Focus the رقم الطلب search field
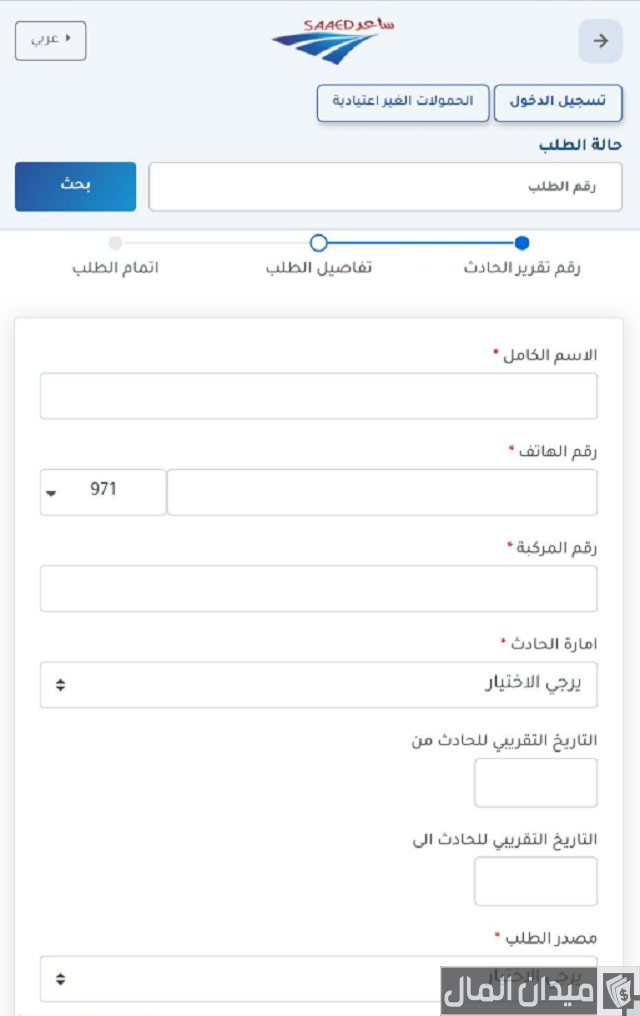The height and width of the screenshot is (1016, 640). [x=385, y=187]
